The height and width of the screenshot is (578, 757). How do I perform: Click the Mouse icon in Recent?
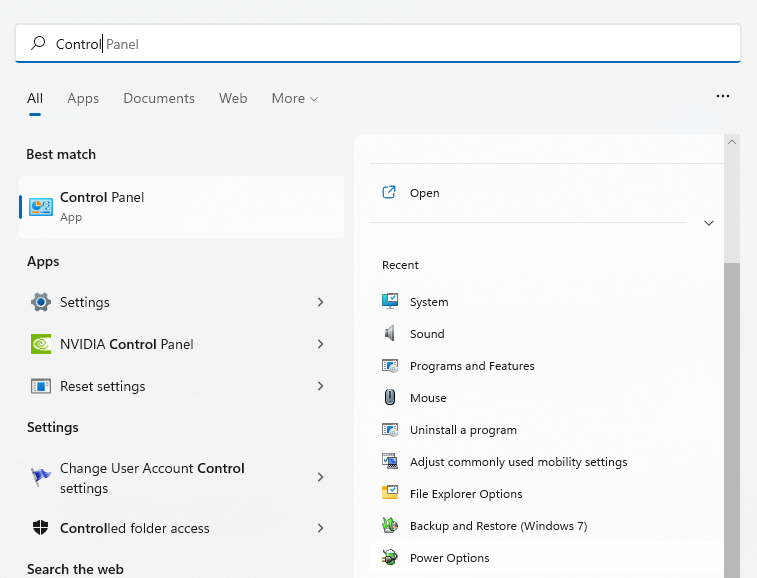point(390,397)
